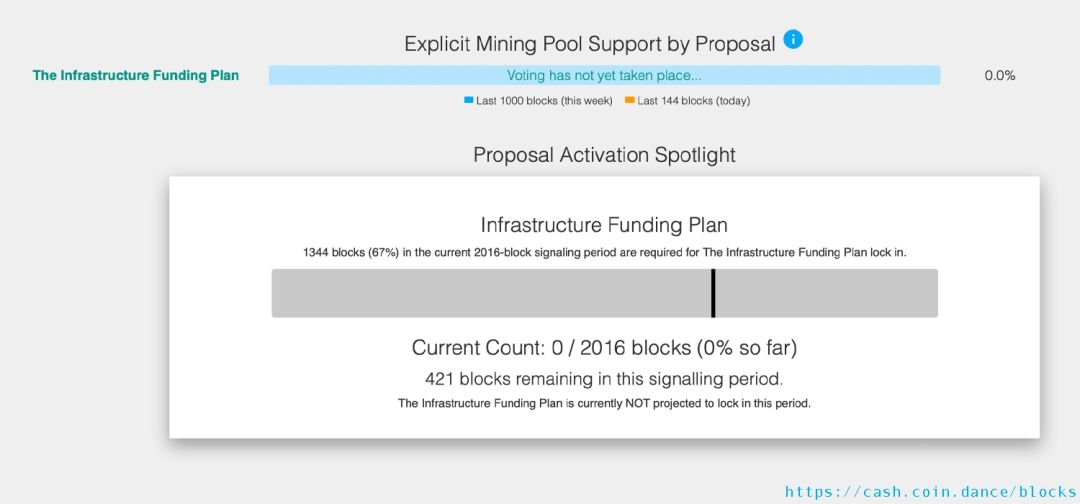
Task: Toggle 'Last 144 blocks (today)' legend label
Action: [693, 101]
